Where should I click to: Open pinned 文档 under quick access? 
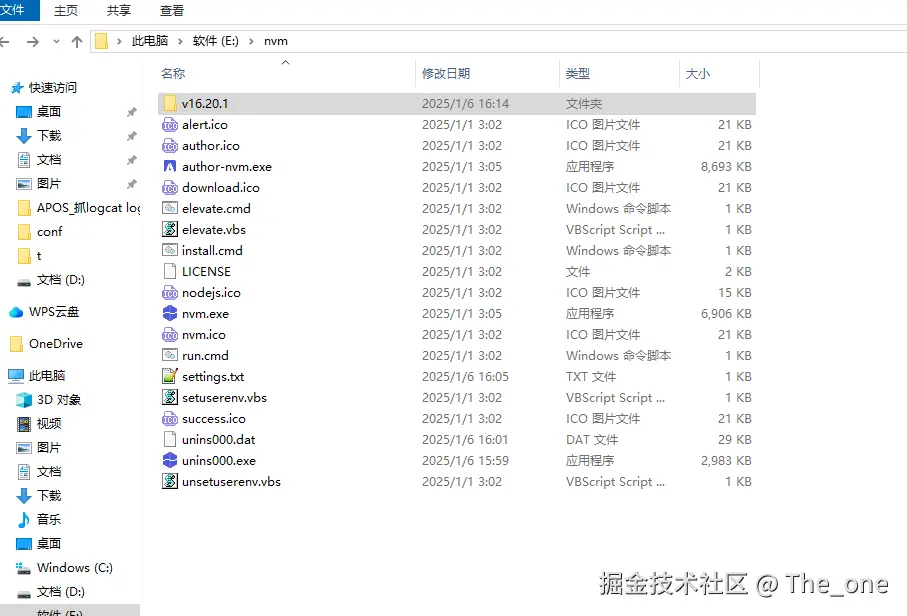49,160
